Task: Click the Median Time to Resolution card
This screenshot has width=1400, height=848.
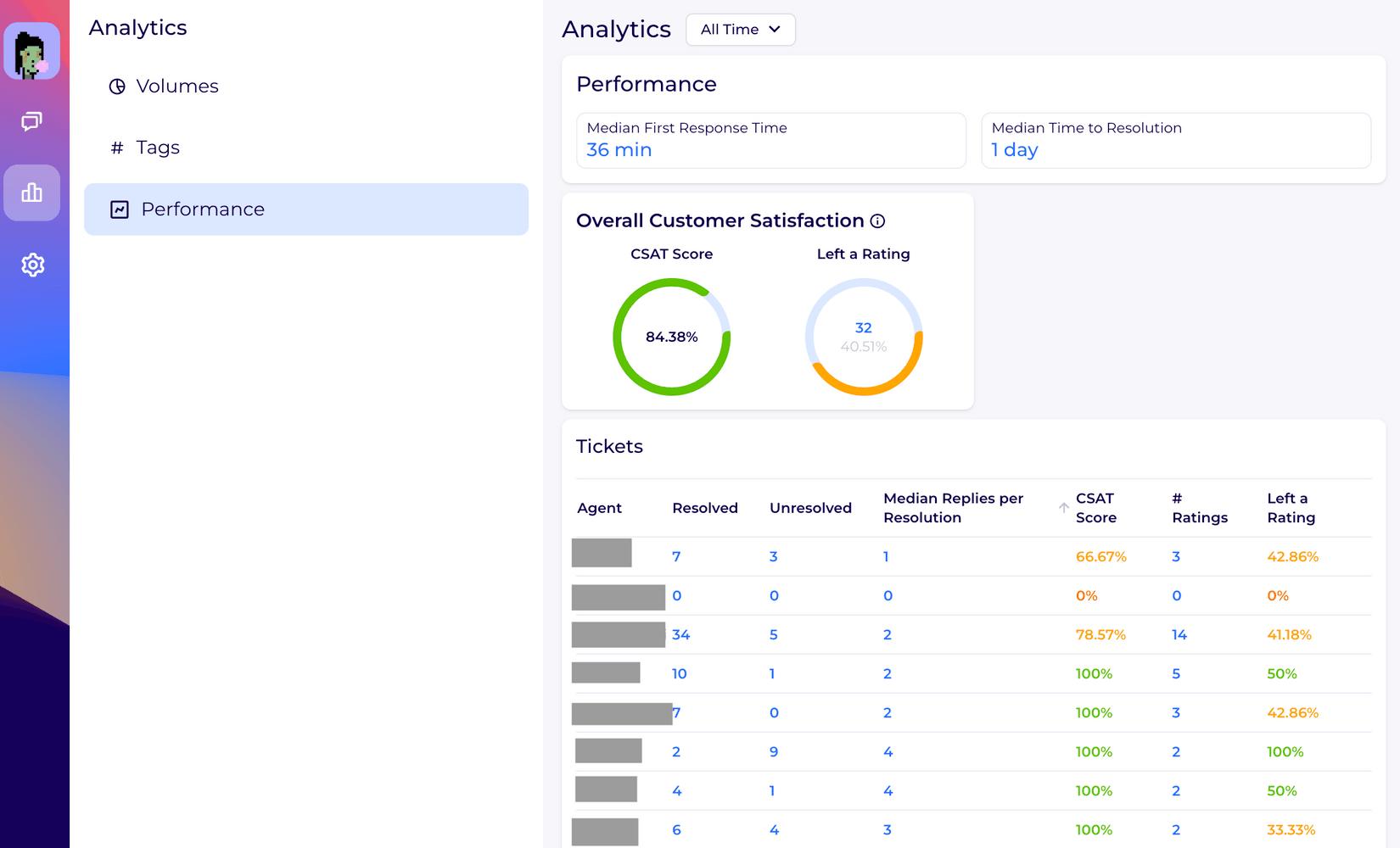Action: point(1176,141)
